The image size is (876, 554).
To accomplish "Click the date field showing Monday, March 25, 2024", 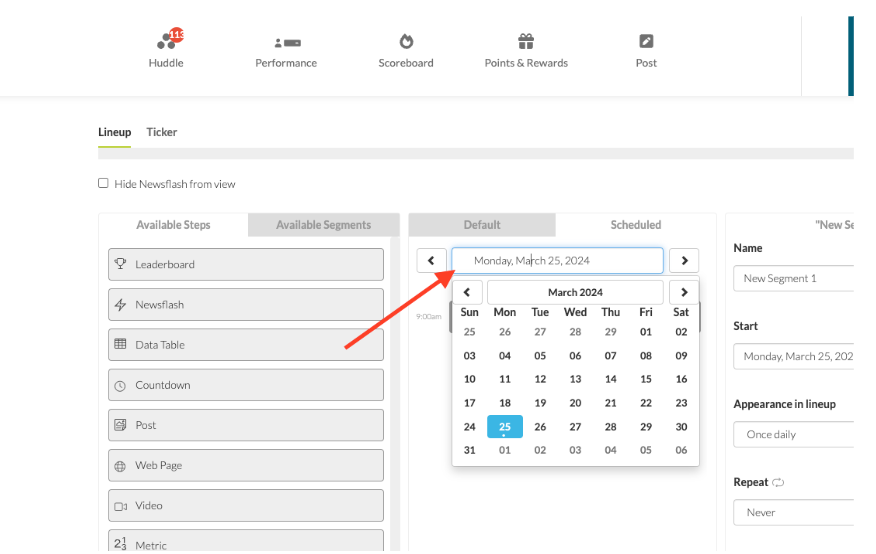I will point(558,260).
